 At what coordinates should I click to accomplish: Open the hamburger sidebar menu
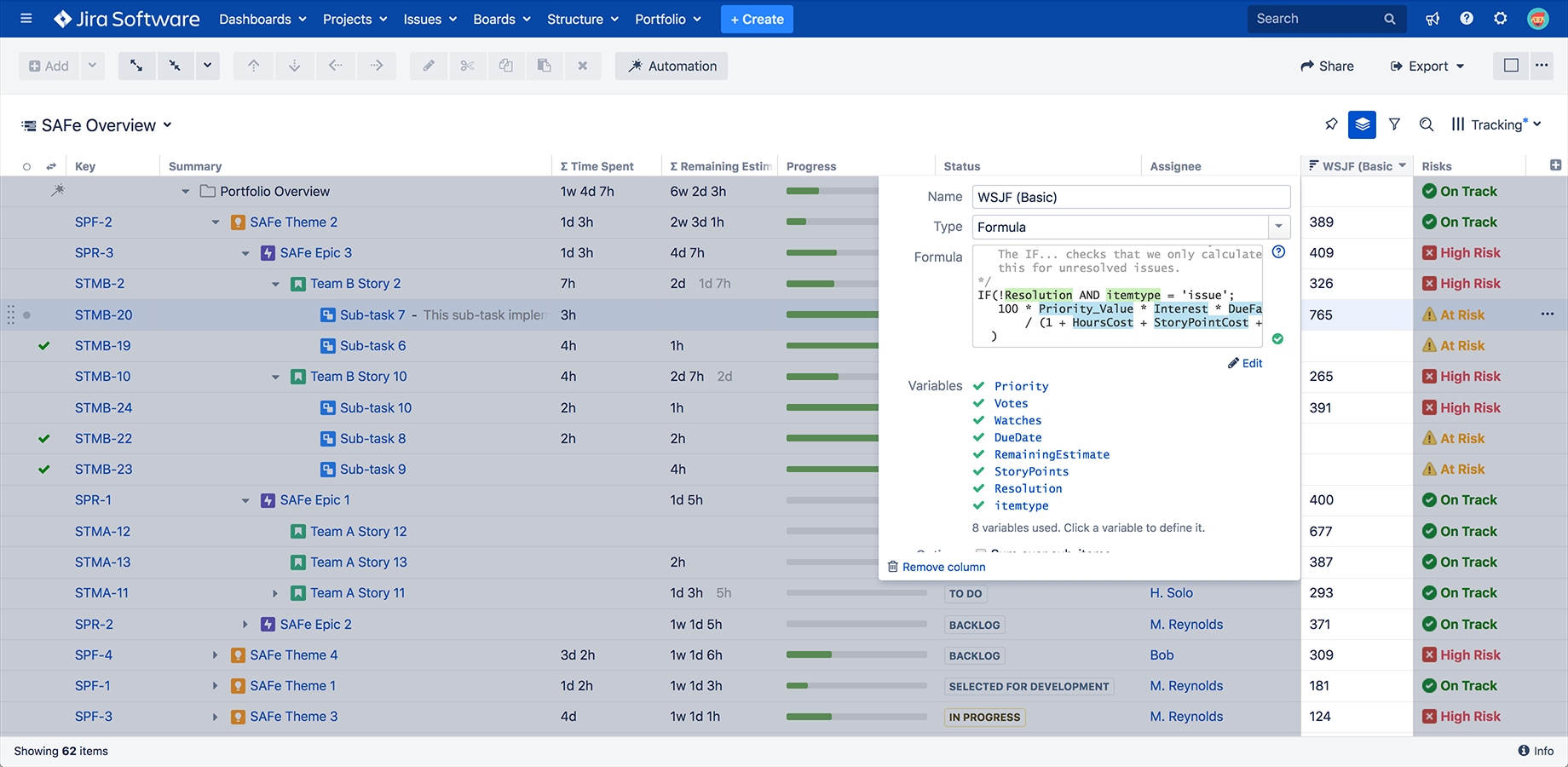point(26,18)
